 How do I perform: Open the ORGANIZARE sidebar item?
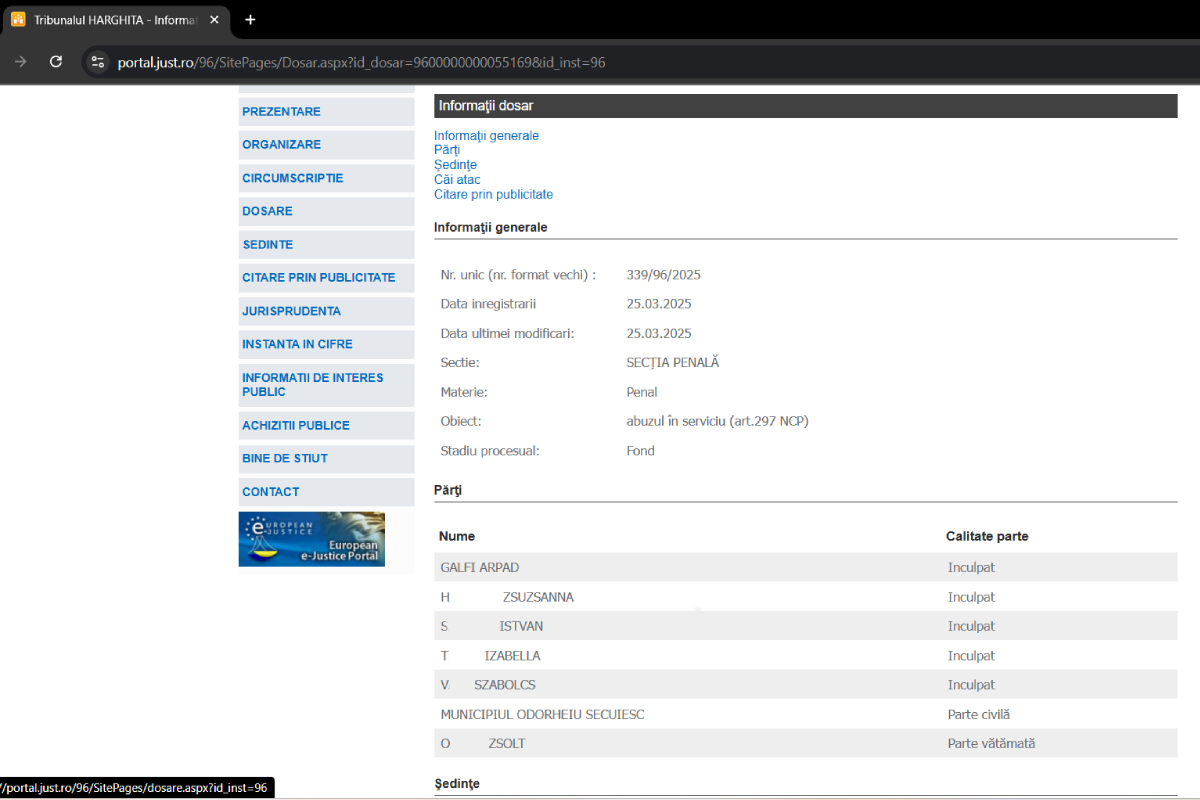(x=281, y=145)
